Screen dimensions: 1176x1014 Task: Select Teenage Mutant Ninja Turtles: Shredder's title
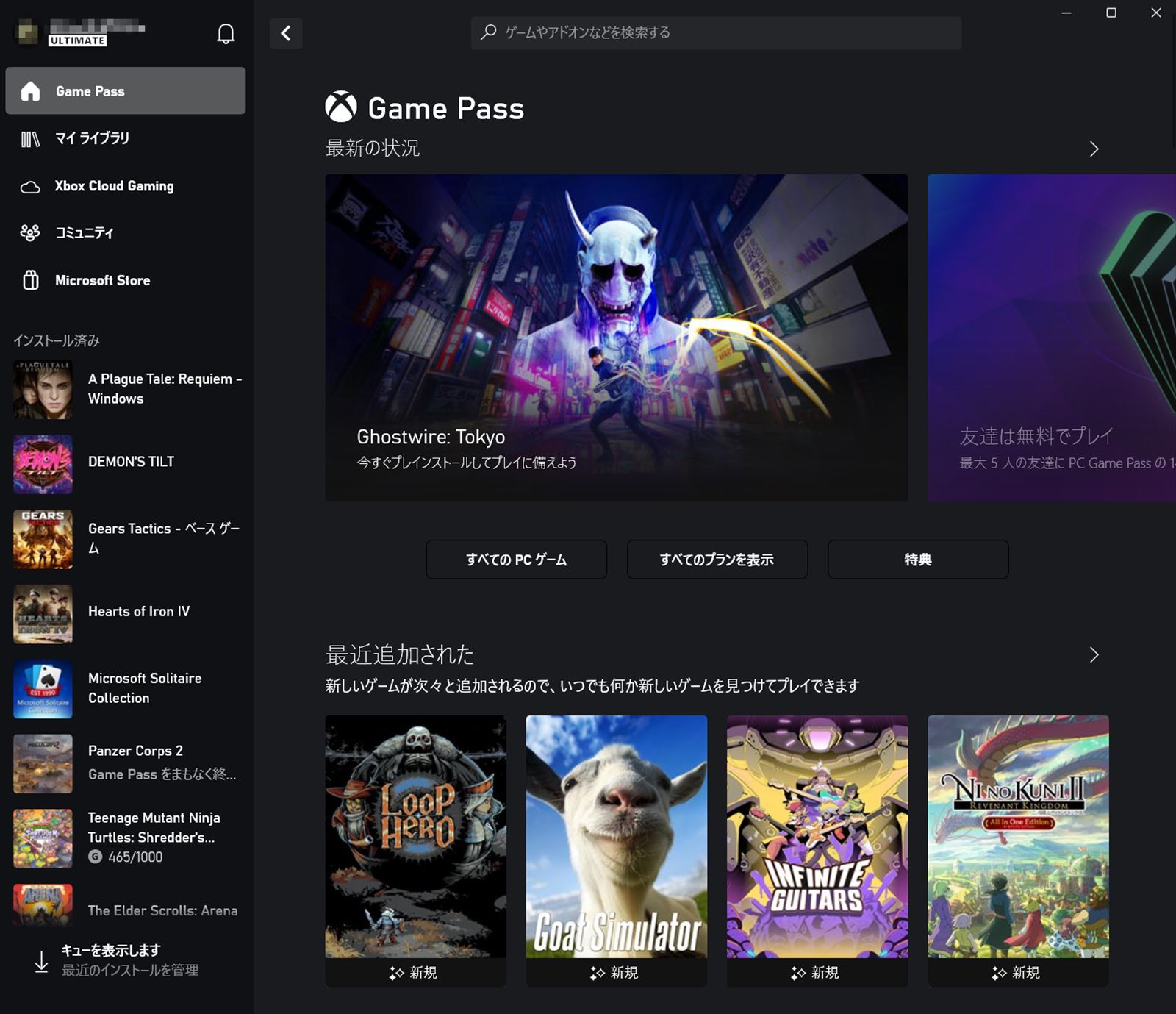(x=154, y=827)
